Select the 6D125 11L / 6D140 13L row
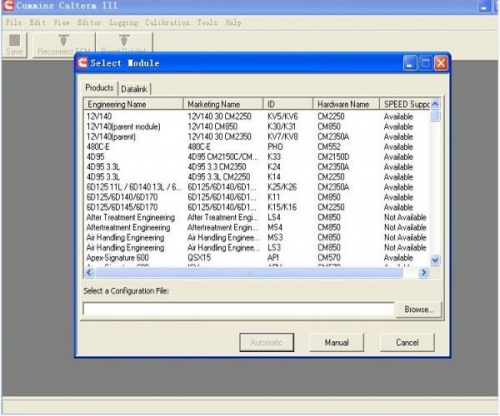 pos(257,187)
